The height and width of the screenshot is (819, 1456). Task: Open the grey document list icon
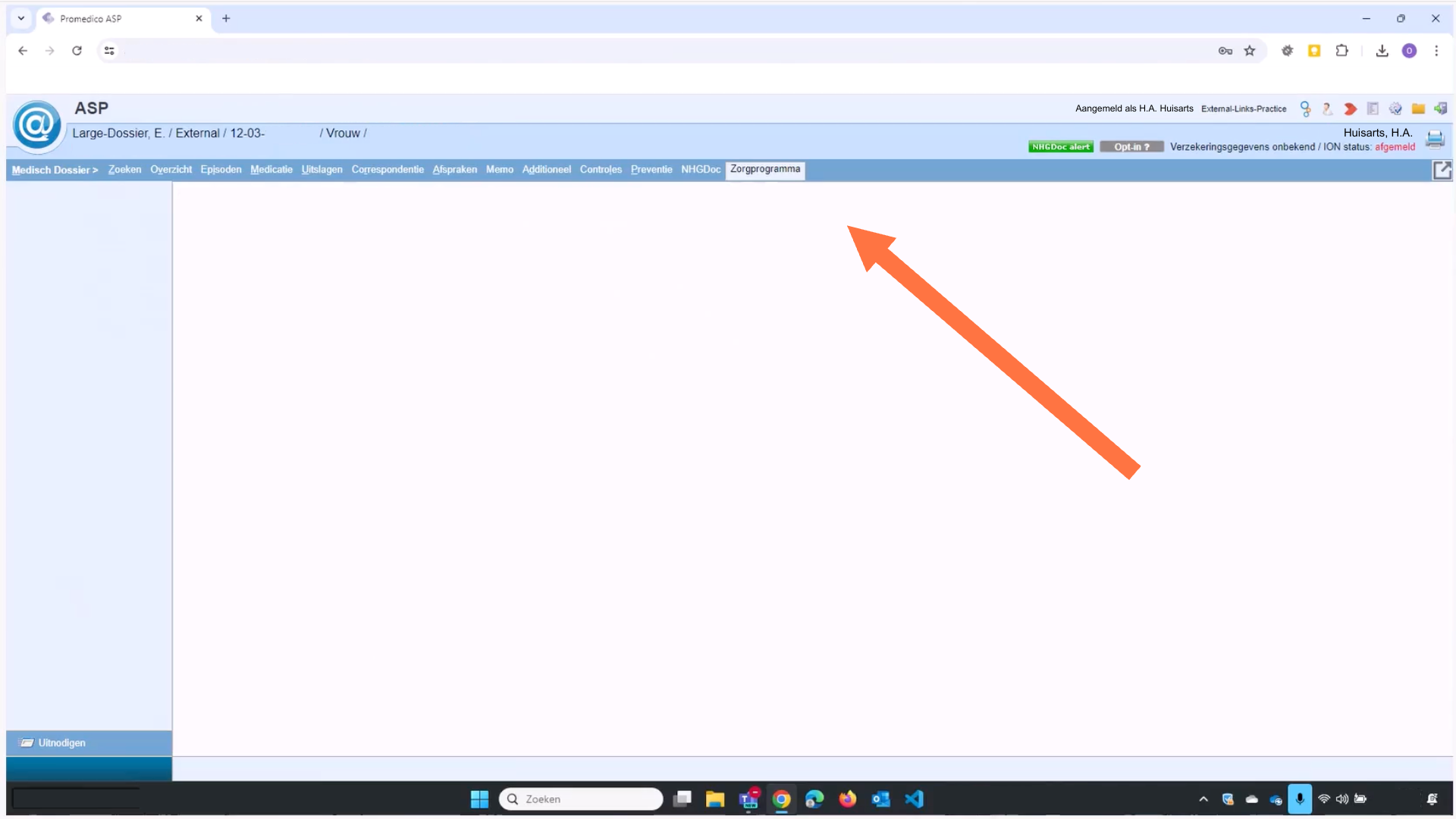(x=1373, y=109)
